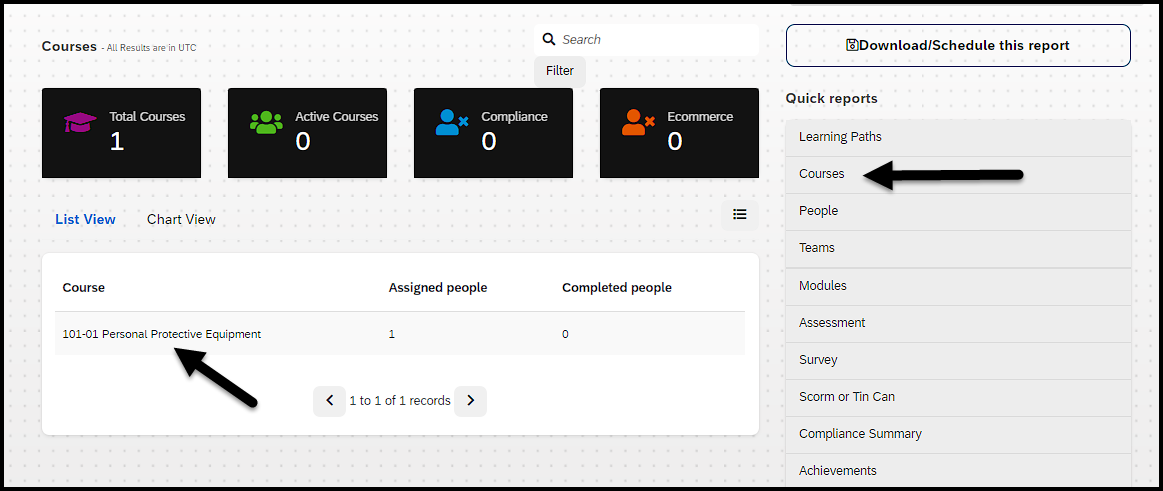The width and height of the screenshot is (1163, 491).
Task: Click the orange Ecommerce user icon
Action: point(637,122)
